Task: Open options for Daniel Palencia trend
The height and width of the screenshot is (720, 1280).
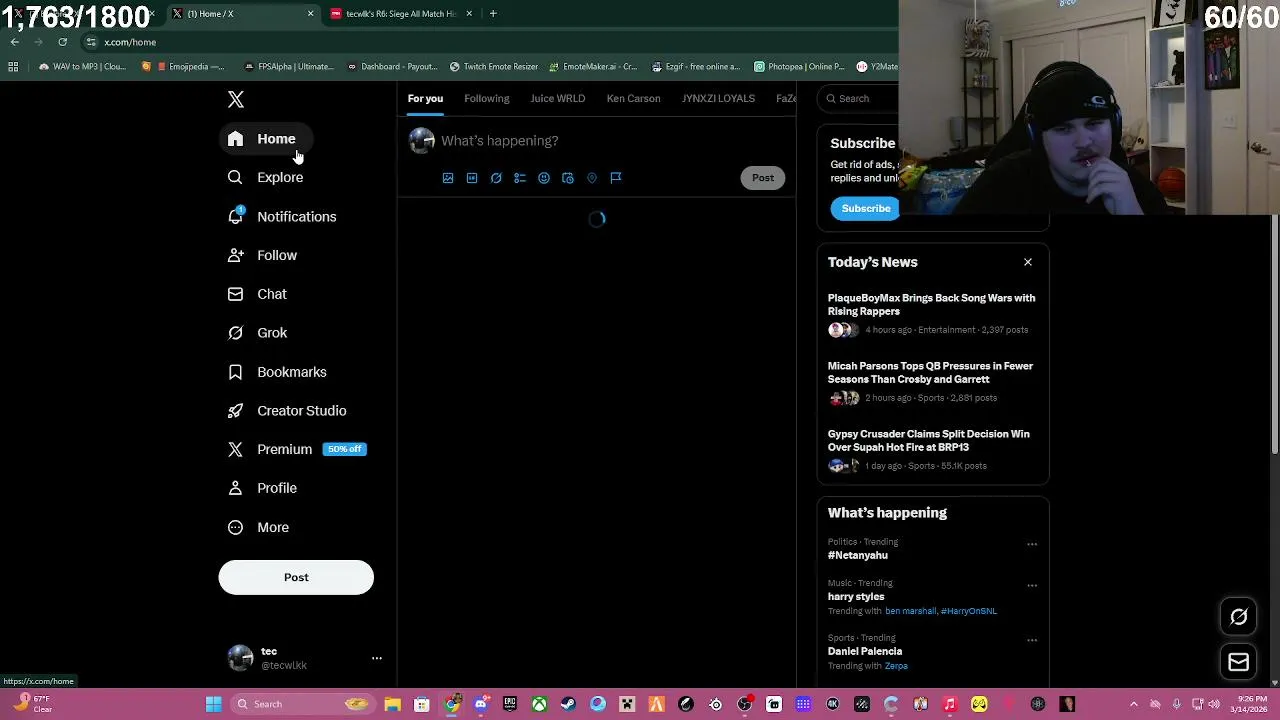Action: [1032, 640]
